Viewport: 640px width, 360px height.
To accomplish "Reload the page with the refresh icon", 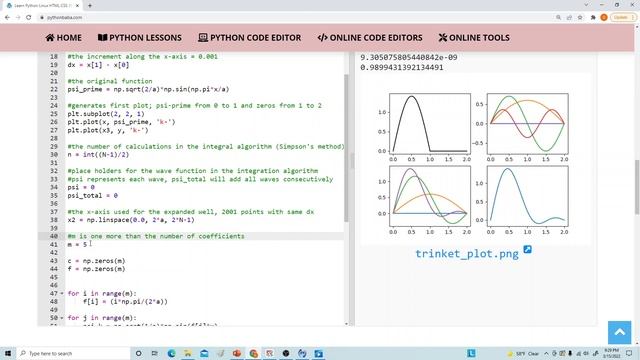I will (x=29, y=18).
